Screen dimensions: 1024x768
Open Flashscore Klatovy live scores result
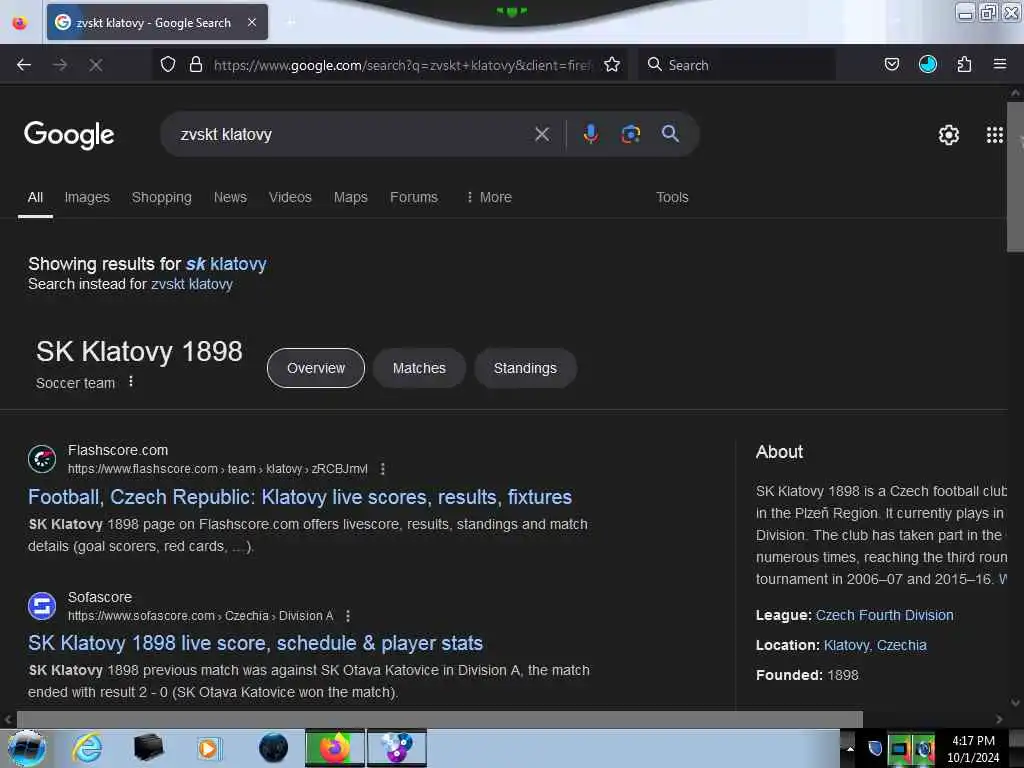(300, 497)
